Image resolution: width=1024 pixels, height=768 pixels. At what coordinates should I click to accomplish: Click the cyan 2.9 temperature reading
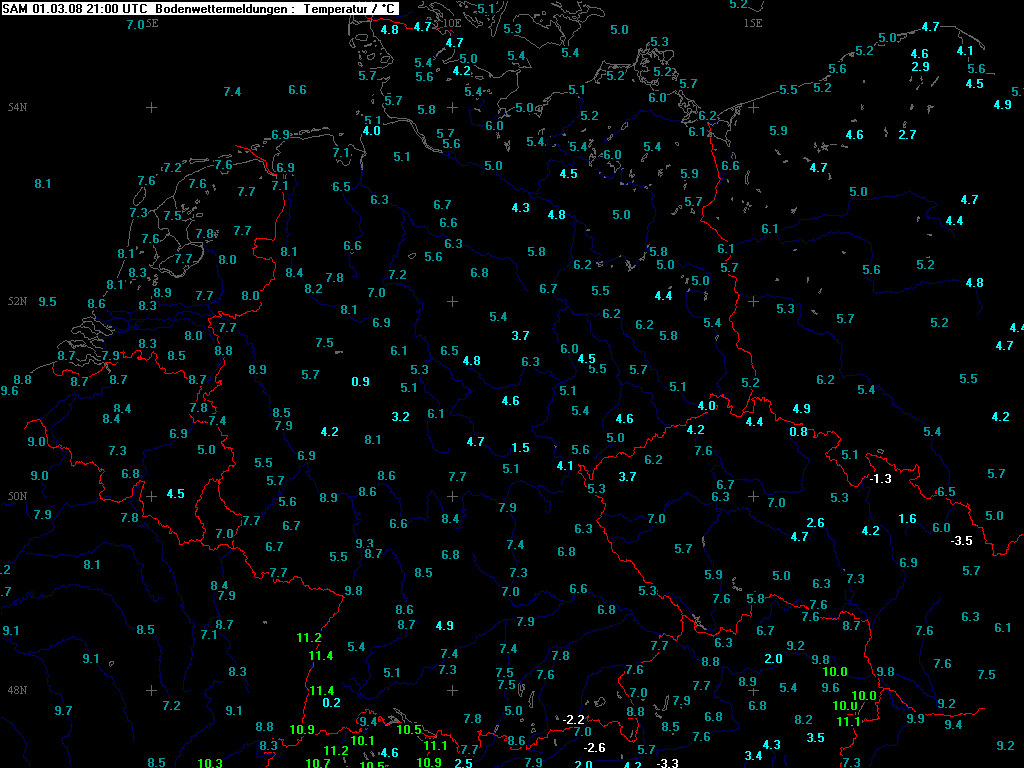(921, 67)
